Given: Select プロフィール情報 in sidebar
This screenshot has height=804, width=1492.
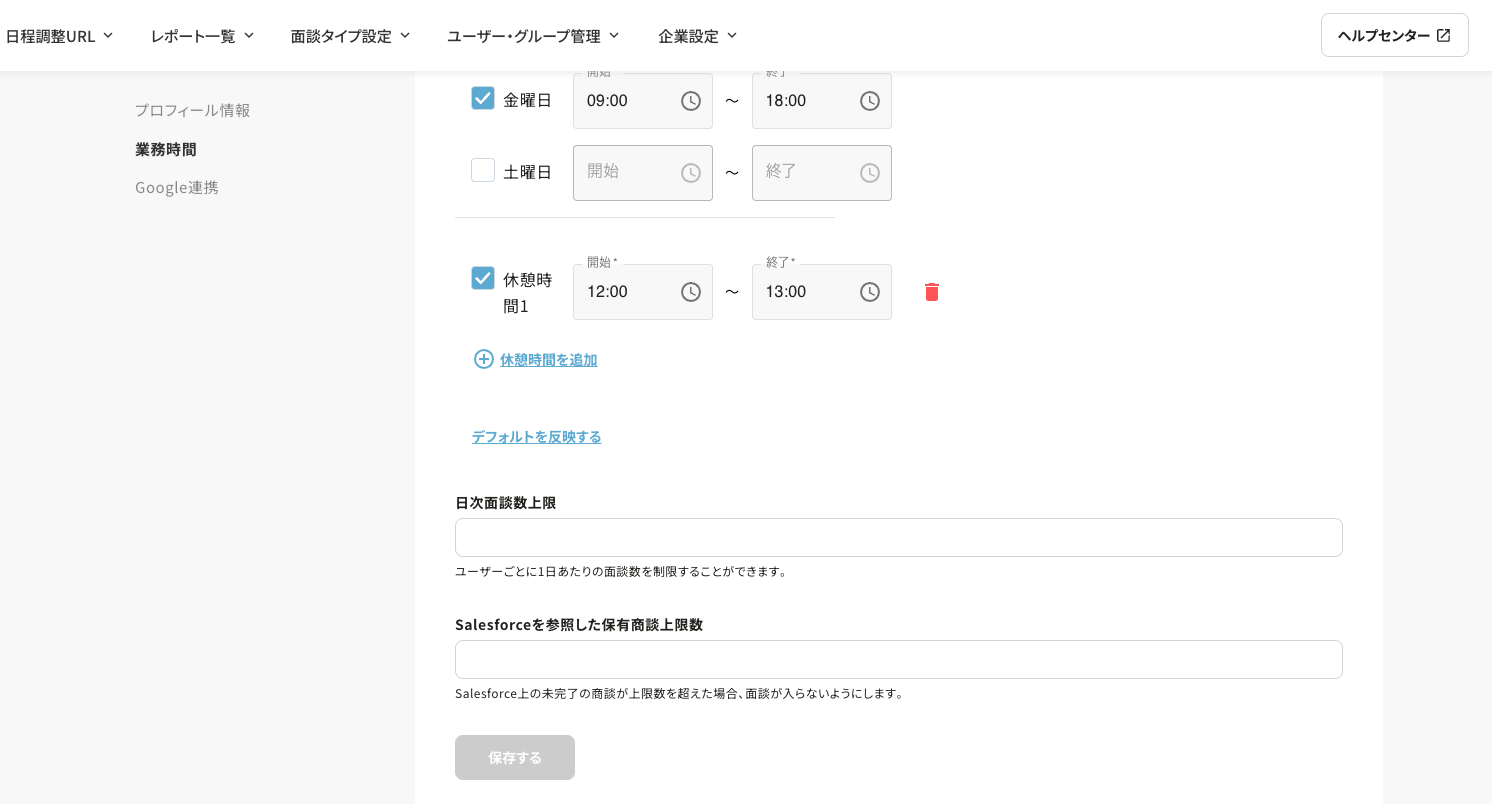Looking at the screenshot, I should pyautogui.click(x=192, y=110).
